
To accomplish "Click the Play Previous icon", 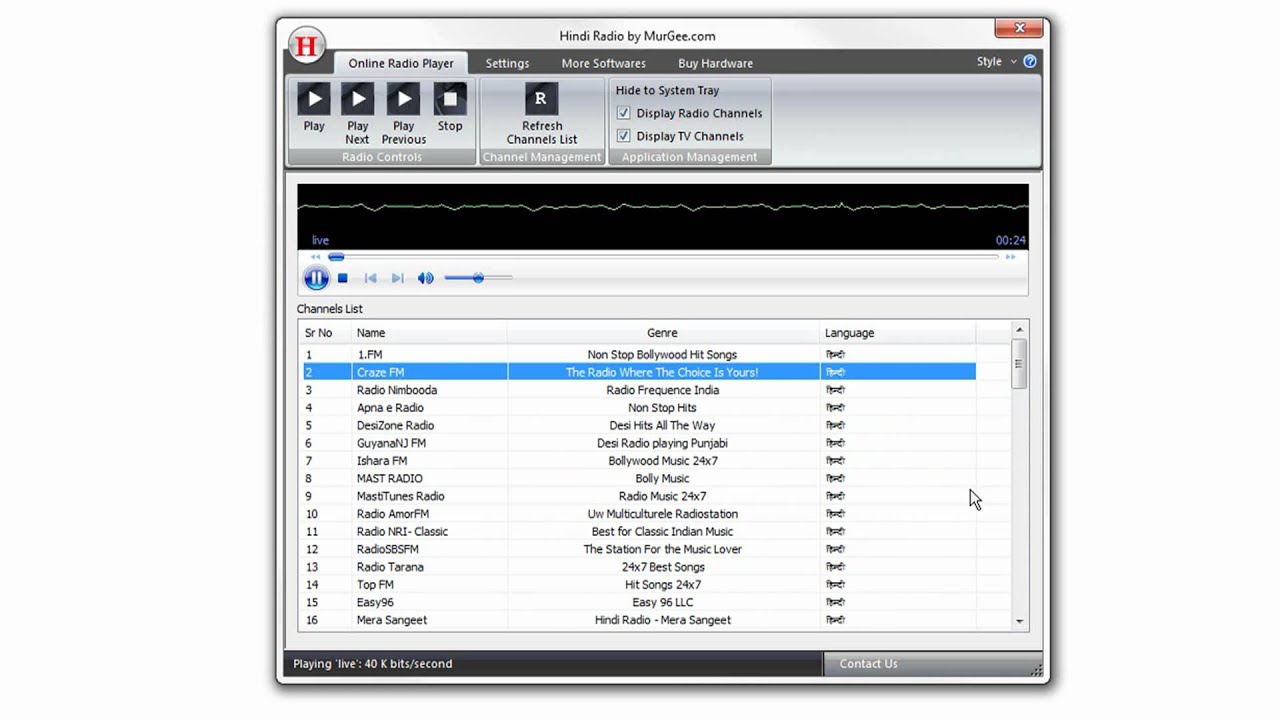I will [403, 99].
